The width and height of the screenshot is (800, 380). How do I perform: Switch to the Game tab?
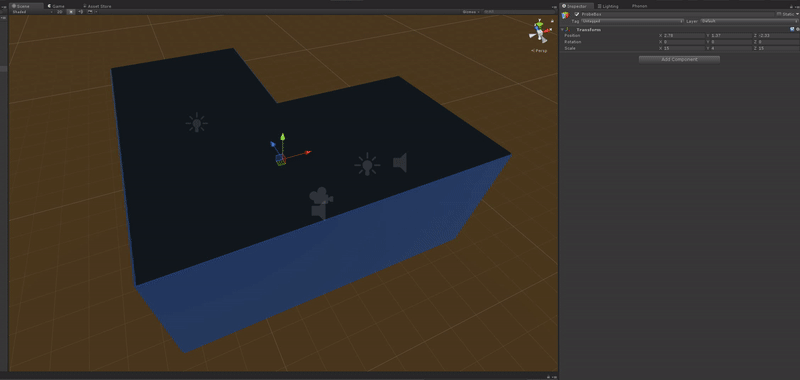tap(56, 6)
